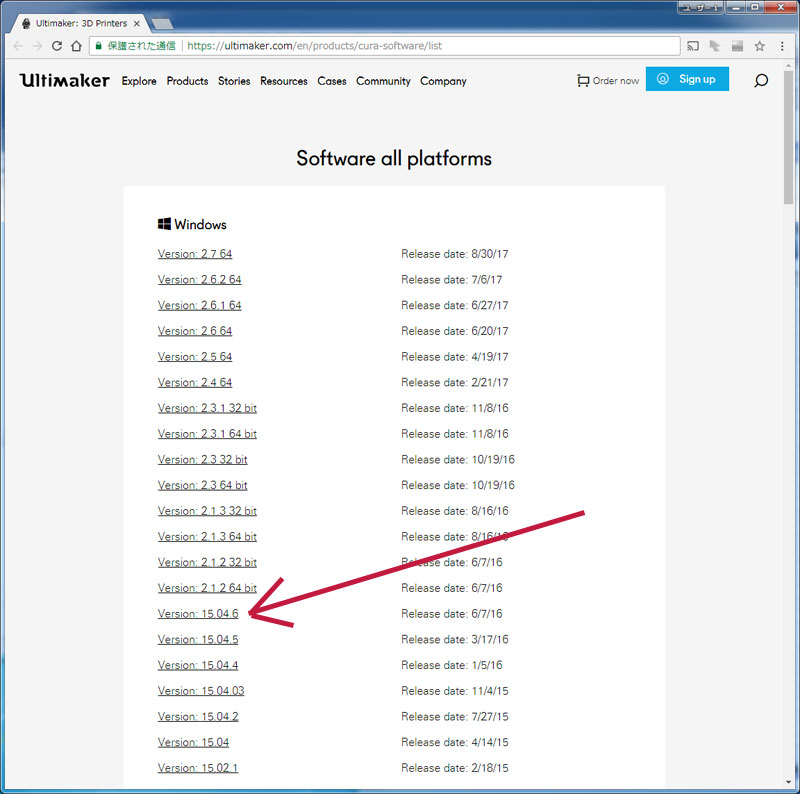Open the Resources menu
This screenshot has height=794, width=800.
click(x=284, y=81)
